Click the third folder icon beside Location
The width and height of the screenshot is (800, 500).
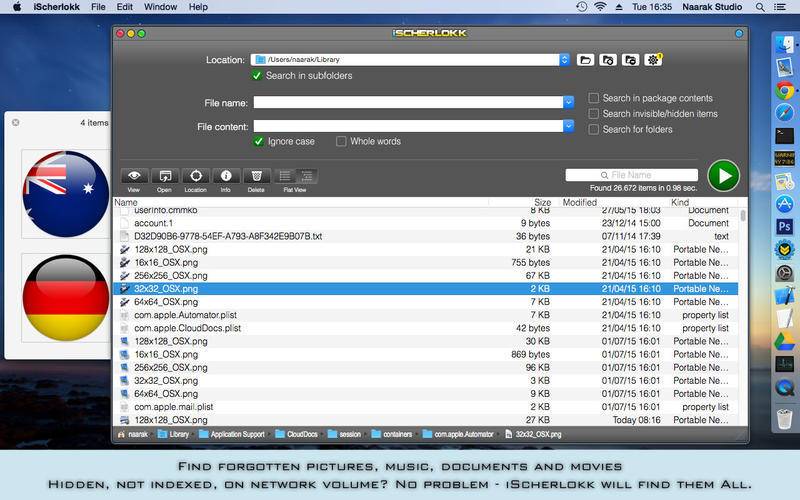click(630, 60)
